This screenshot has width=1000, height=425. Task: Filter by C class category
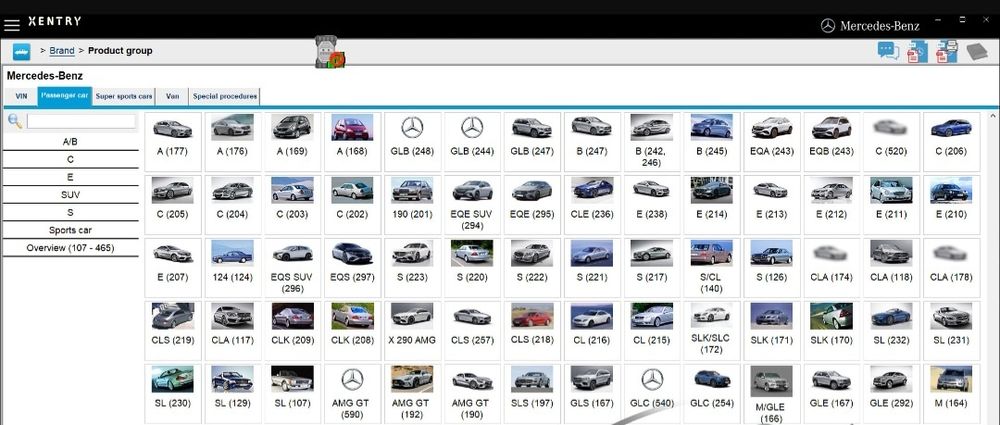point(70,160)
